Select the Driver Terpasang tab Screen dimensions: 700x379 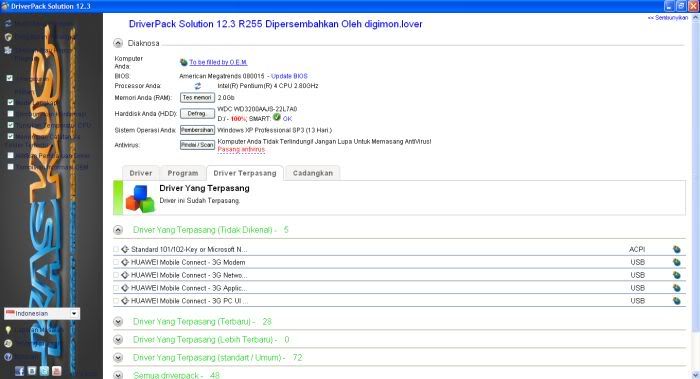[245, 173]
